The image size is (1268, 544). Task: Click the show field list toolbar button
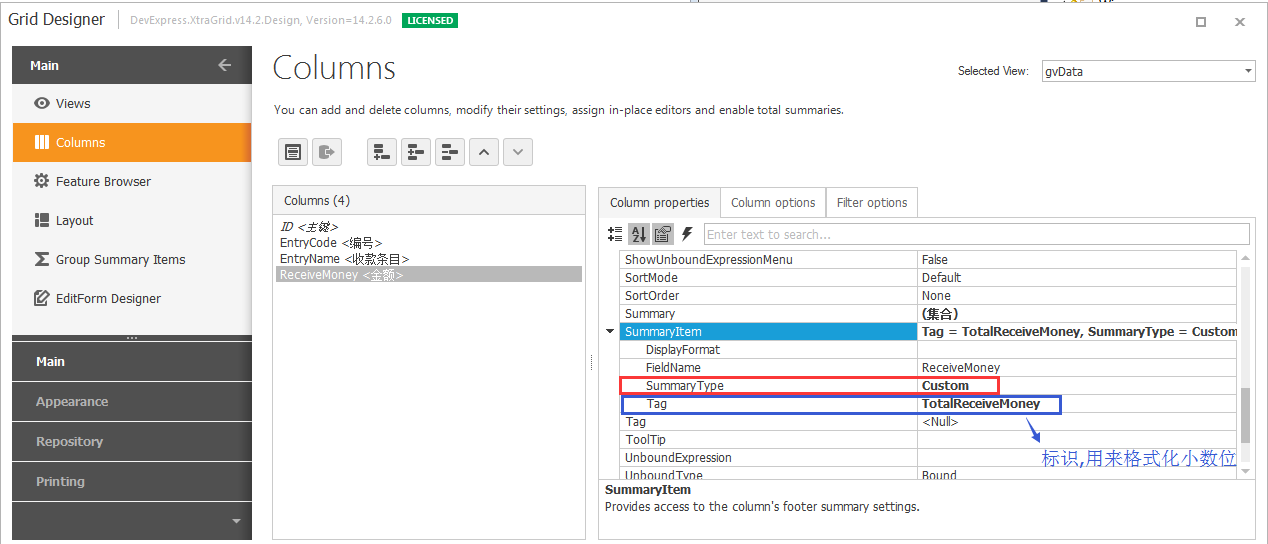(293, 152)
